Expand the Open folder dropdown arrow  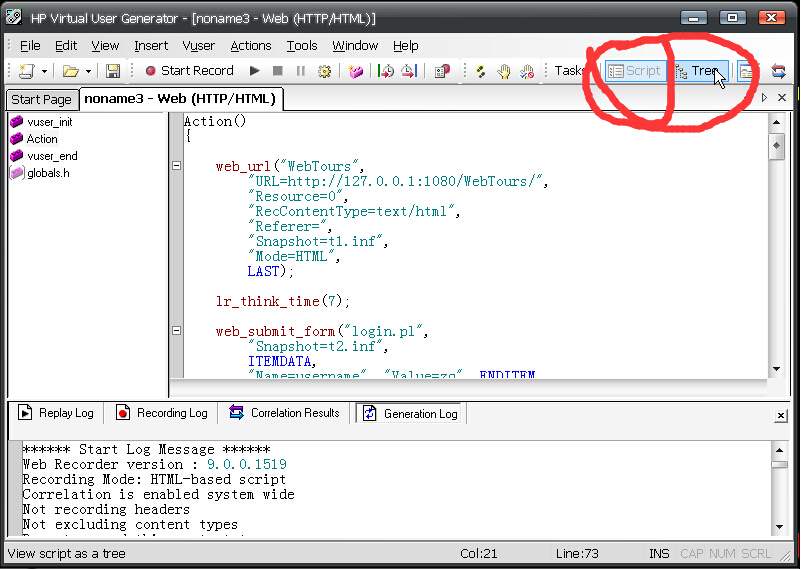coord(88,71)
